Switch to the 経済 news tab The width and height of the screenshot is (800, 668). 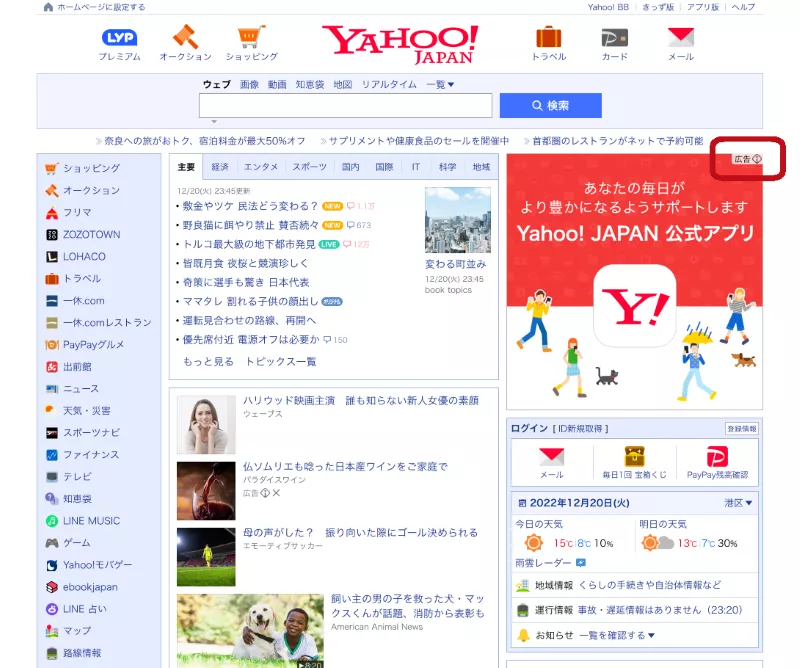coord(220,167)
